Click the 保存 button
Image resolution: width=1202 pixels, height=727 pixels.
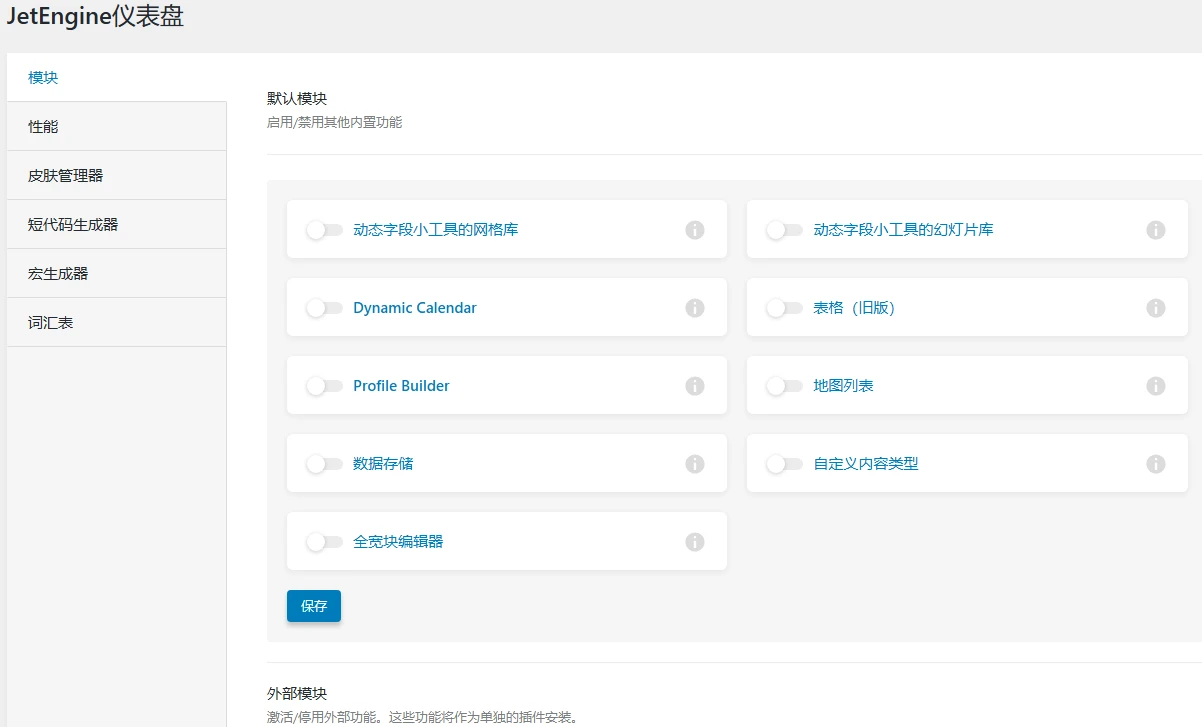pyautogui.click(x=313, y=606)
